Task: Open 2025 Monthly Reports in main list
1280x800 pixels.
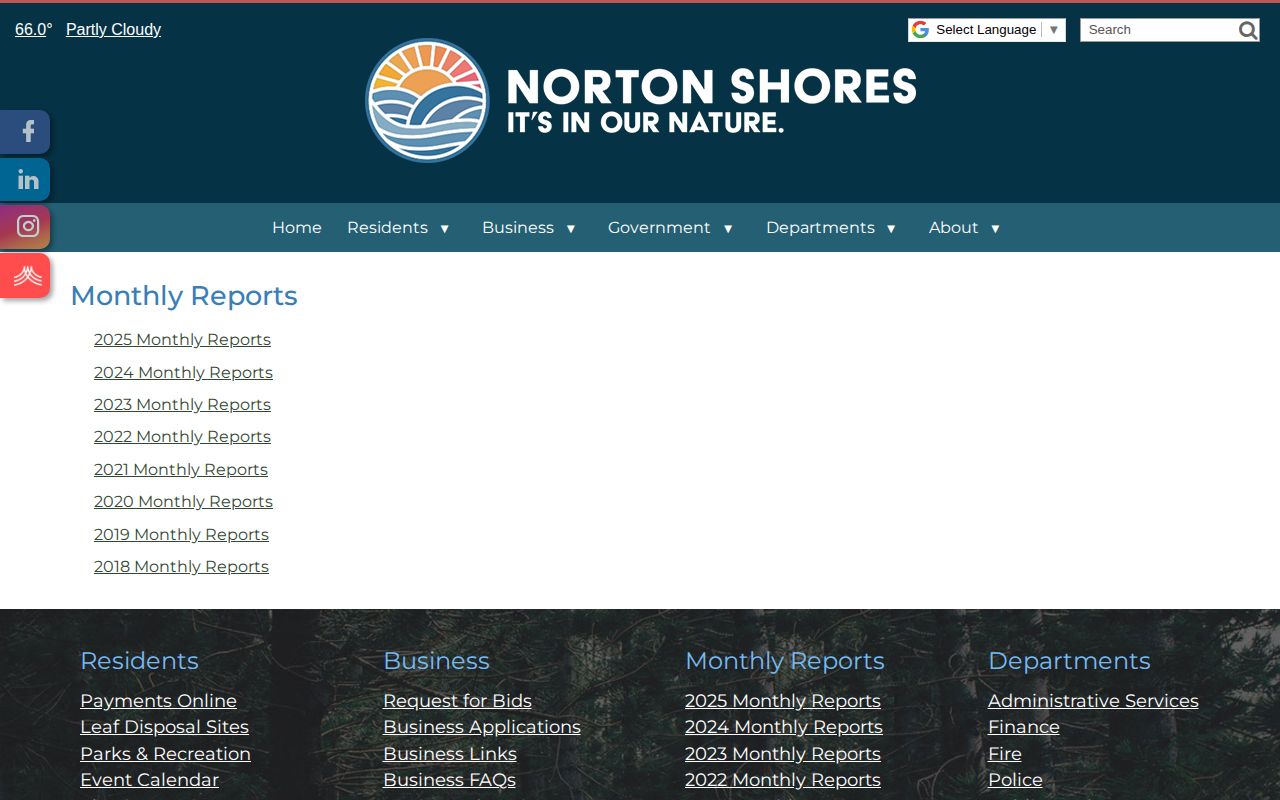Action: [182, 340]
